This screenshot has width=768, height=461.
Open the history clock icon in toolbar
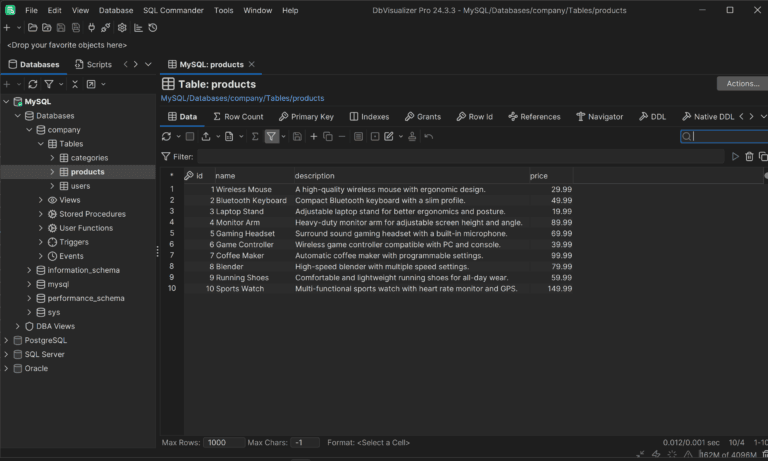(x=153, y=28)
